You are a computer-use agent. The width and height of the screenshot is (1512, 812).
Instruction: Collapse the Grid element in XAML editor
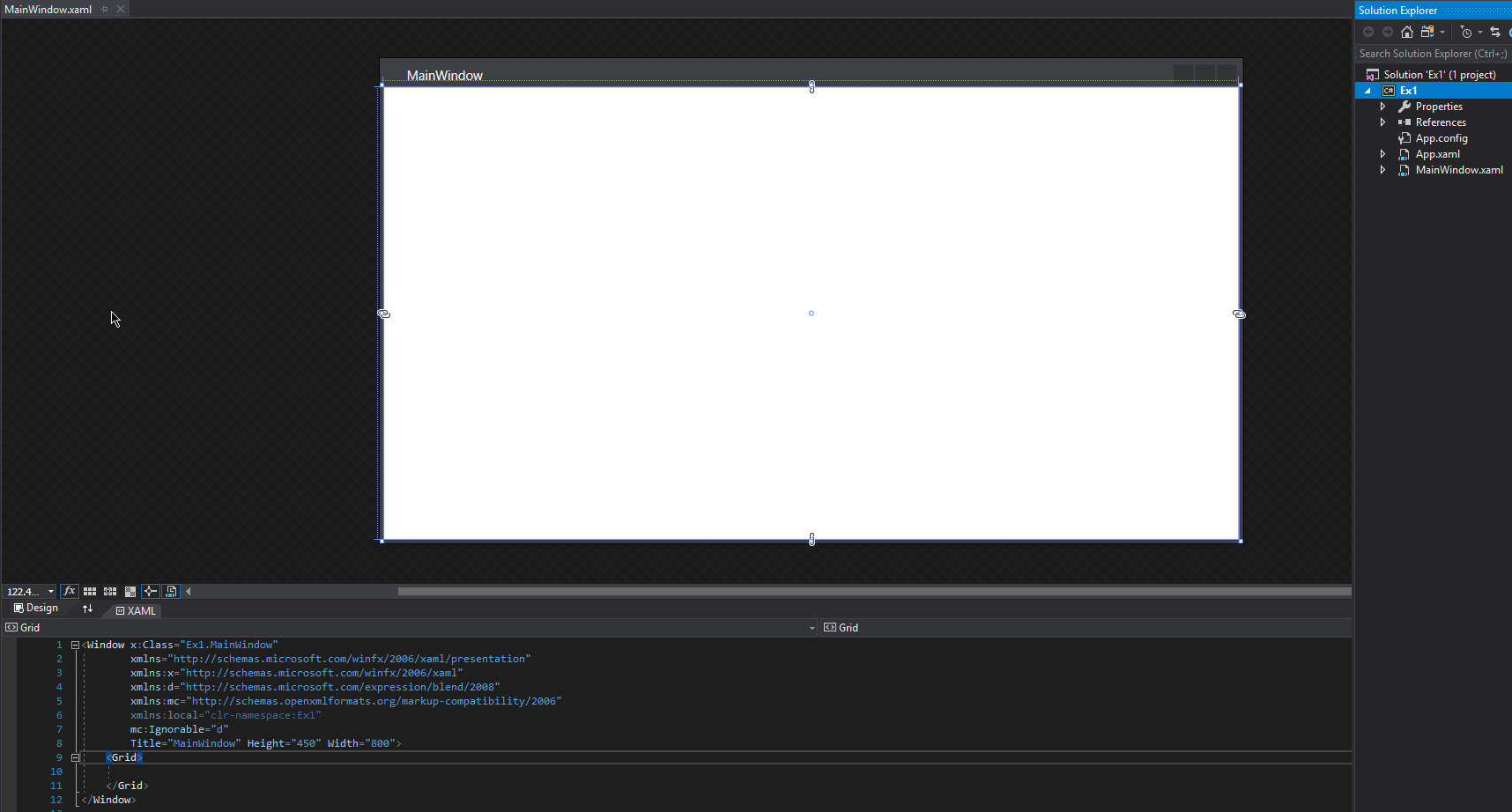[75, 757]
